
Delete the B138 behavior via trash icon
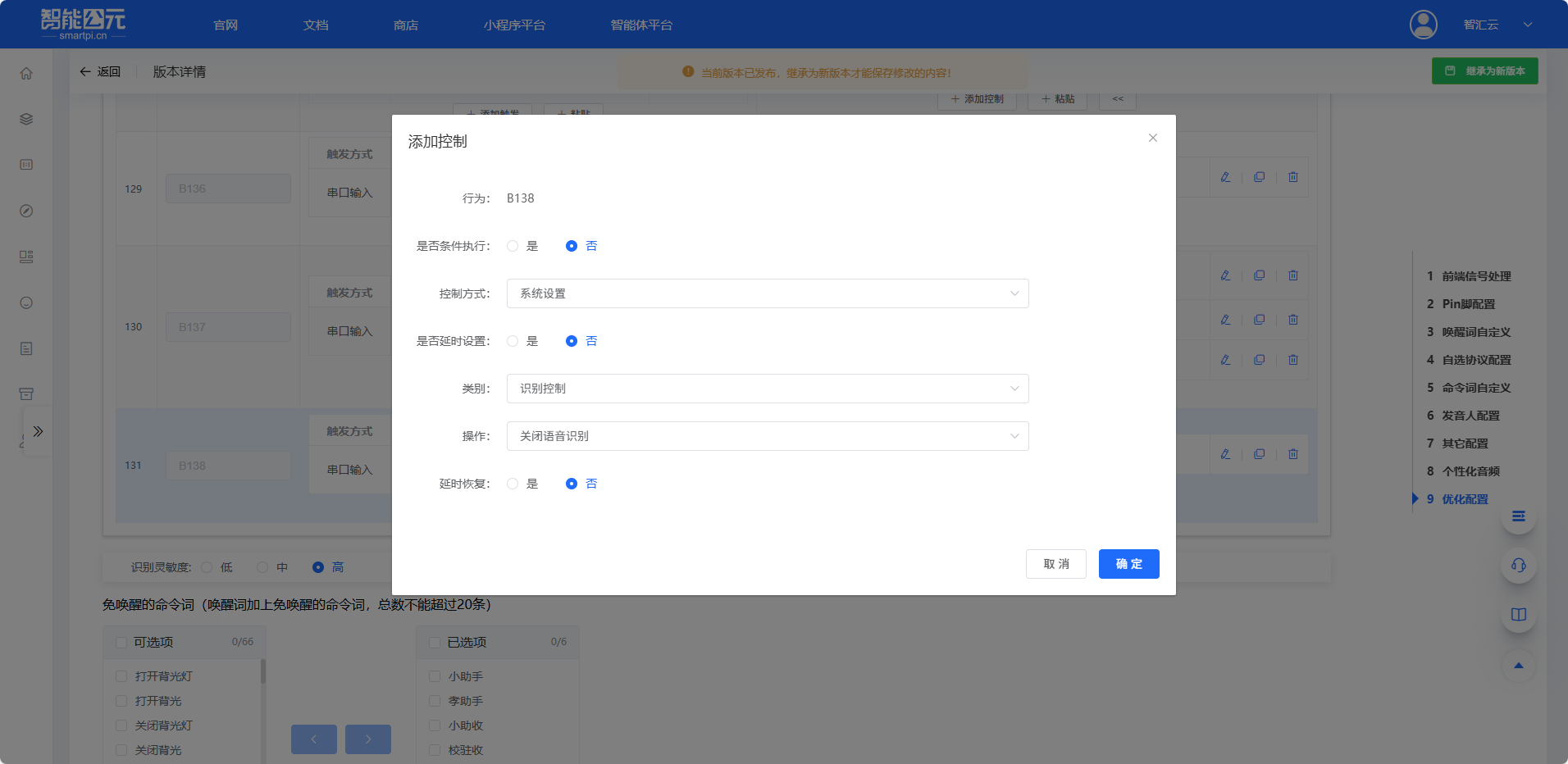pos(1293,453)
